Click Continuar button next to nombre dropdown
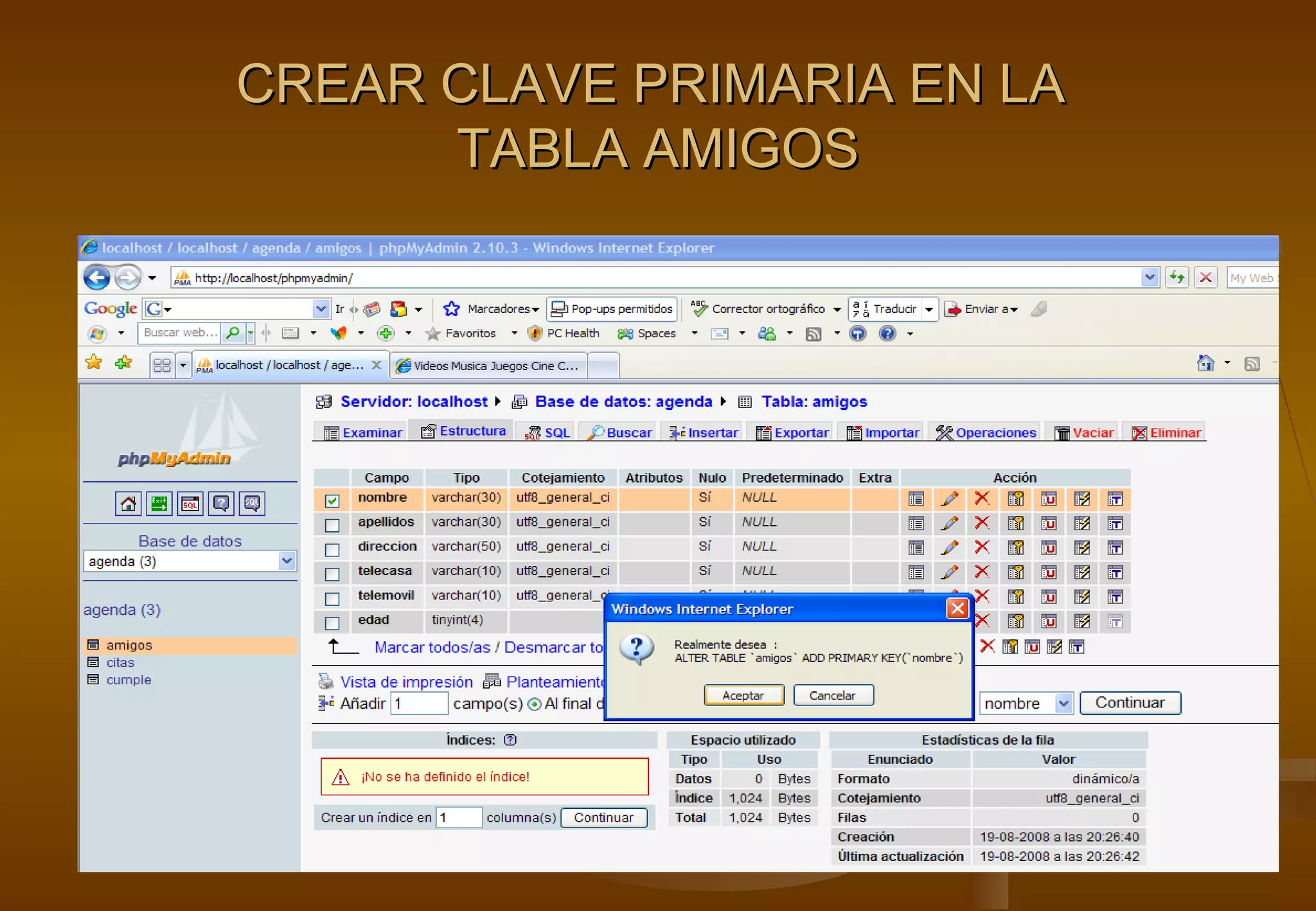Screen dimensions: 1316x911 tap(1130, 703)
